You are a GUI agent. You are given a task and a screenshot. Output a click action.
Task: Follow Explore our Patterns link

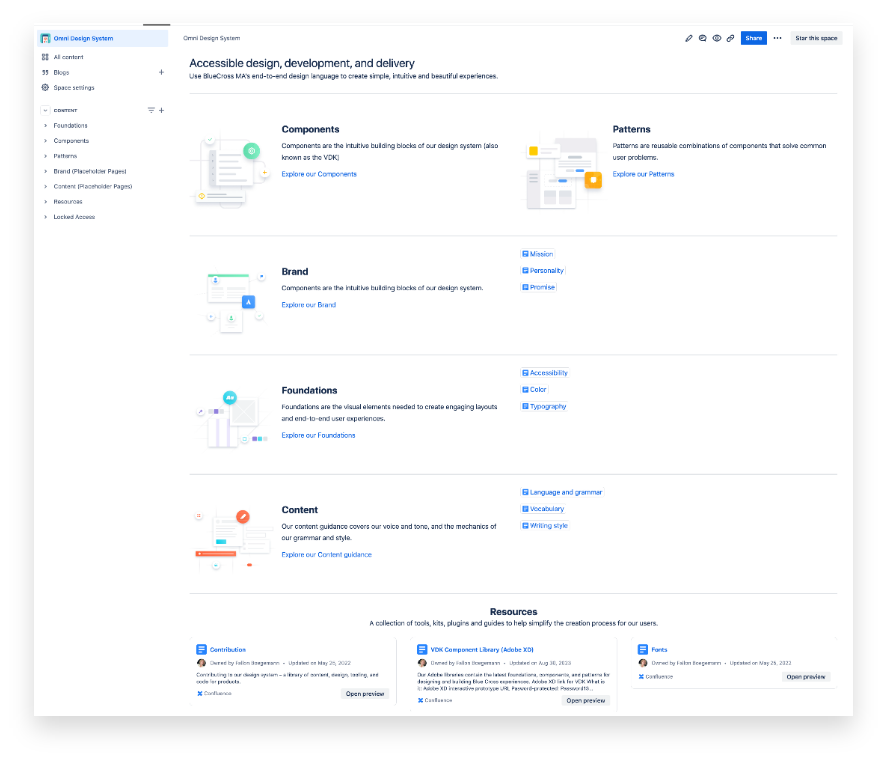643,174
